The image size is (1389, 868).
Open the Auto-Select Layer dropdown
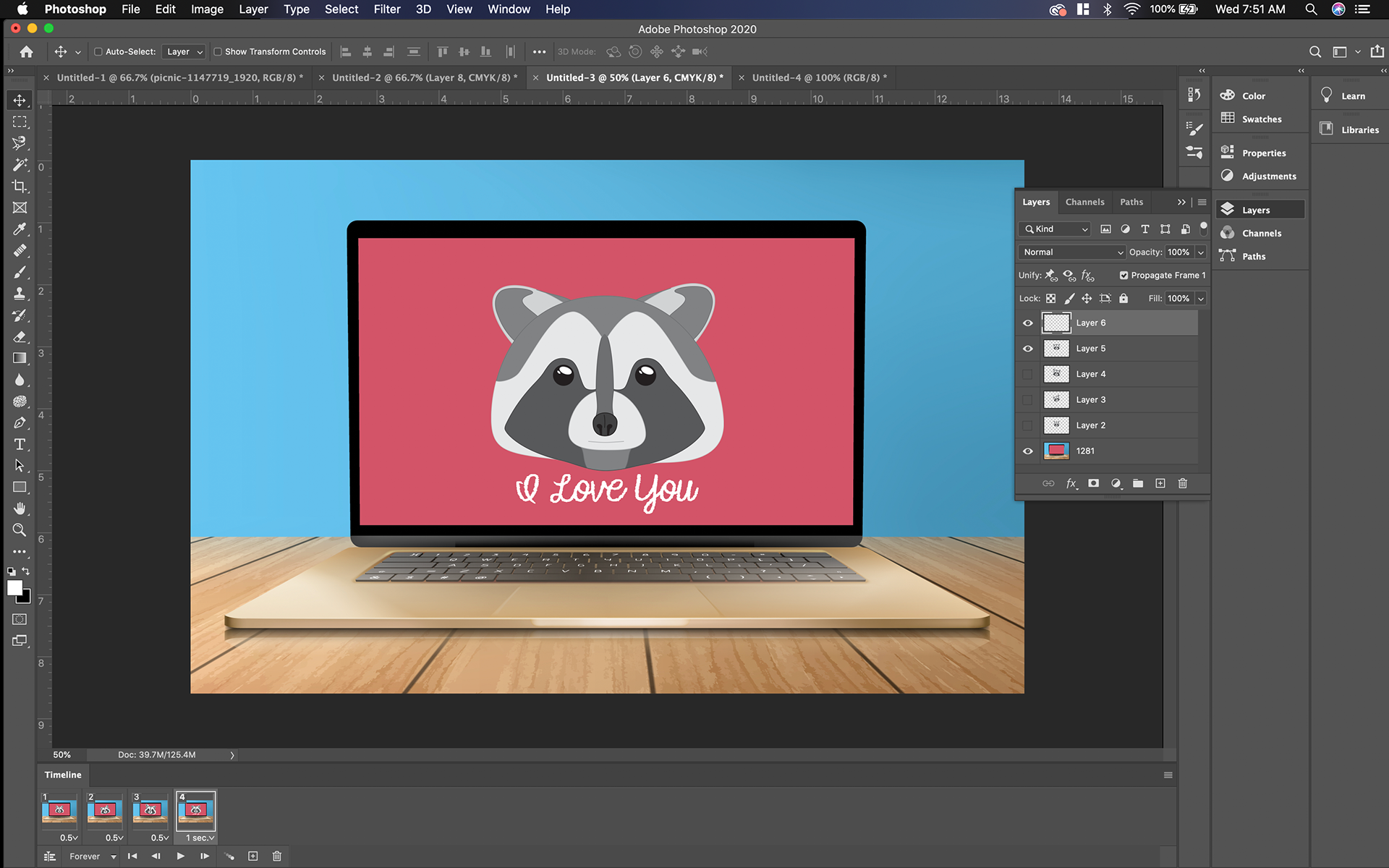coord(183,51)
